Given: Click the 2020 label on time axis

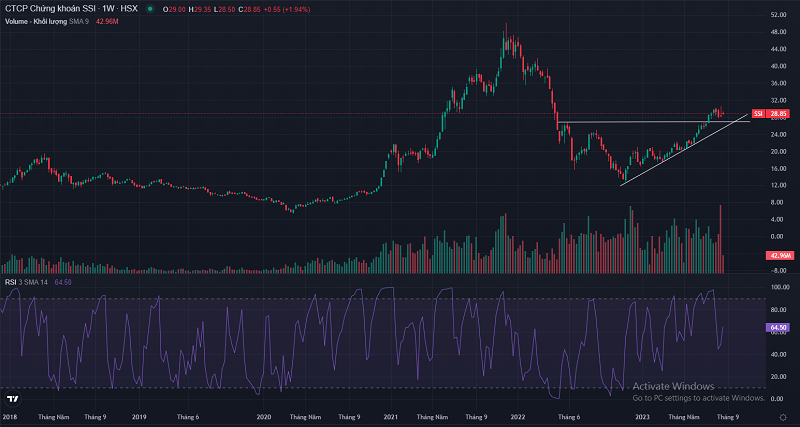Looking at the screenshot, I should coord(263,417).
